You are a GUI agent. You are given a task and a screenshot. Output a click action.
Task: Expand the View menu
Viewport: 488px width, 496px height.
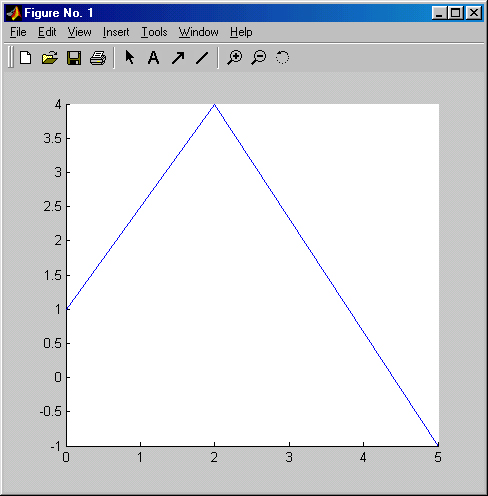[x=79, y=32]
